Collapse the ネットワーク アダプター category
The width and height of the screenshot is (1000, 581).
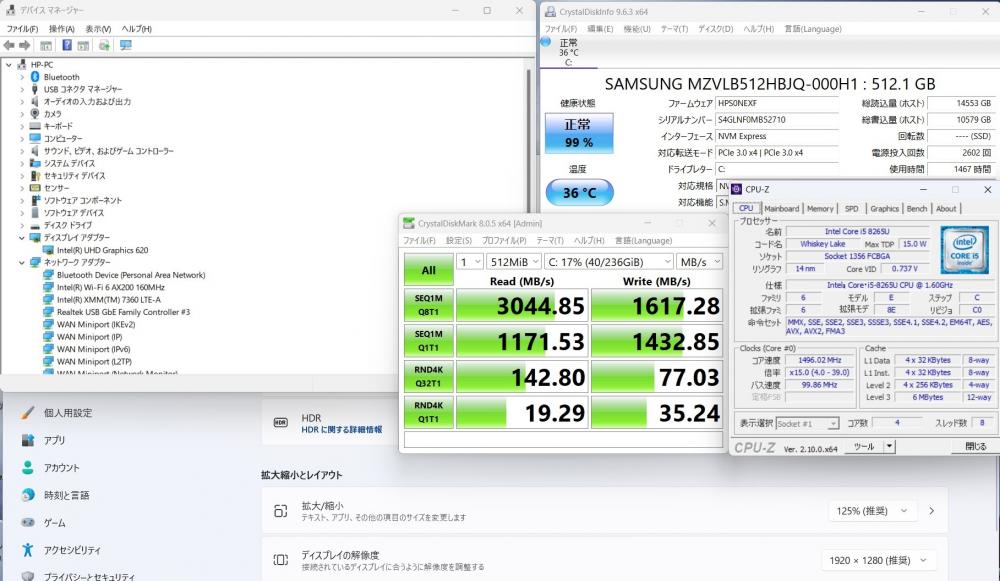[x=22, y=262]
